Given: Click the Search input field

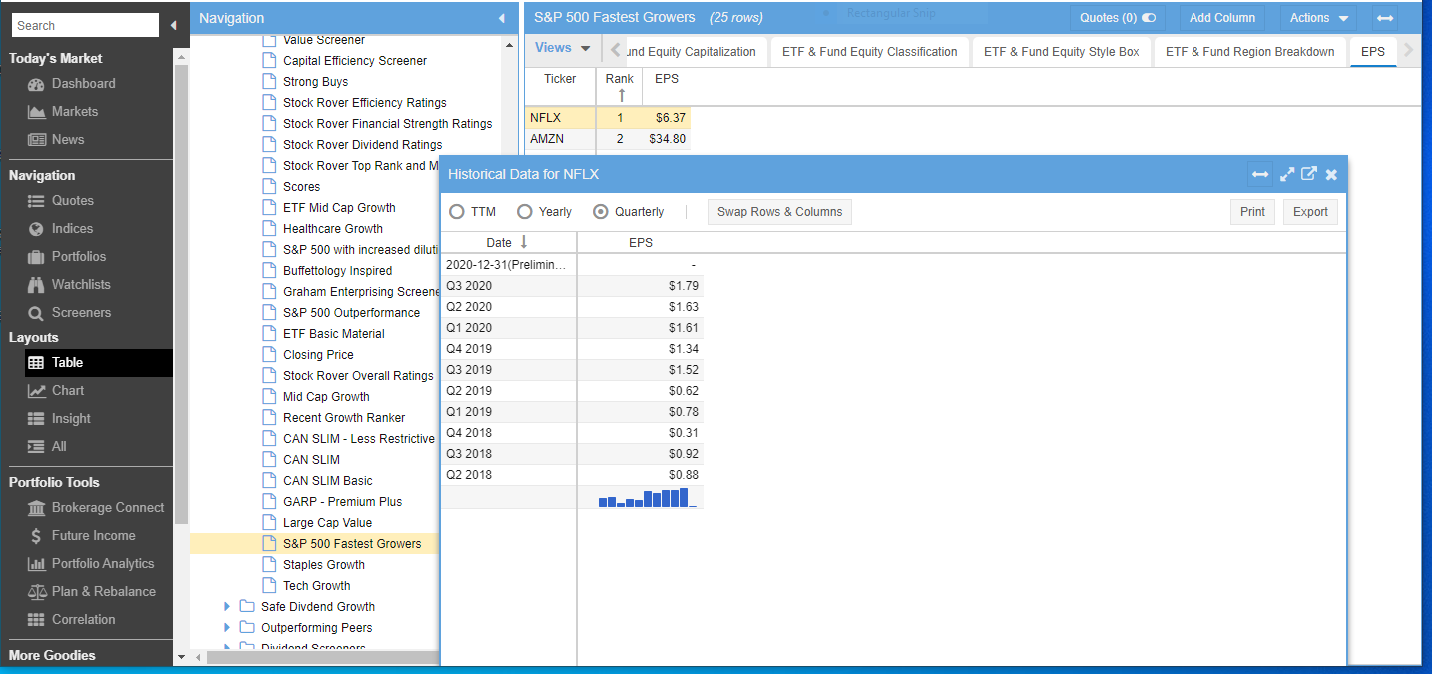Looking at the screenshot, I should [85, 25].
